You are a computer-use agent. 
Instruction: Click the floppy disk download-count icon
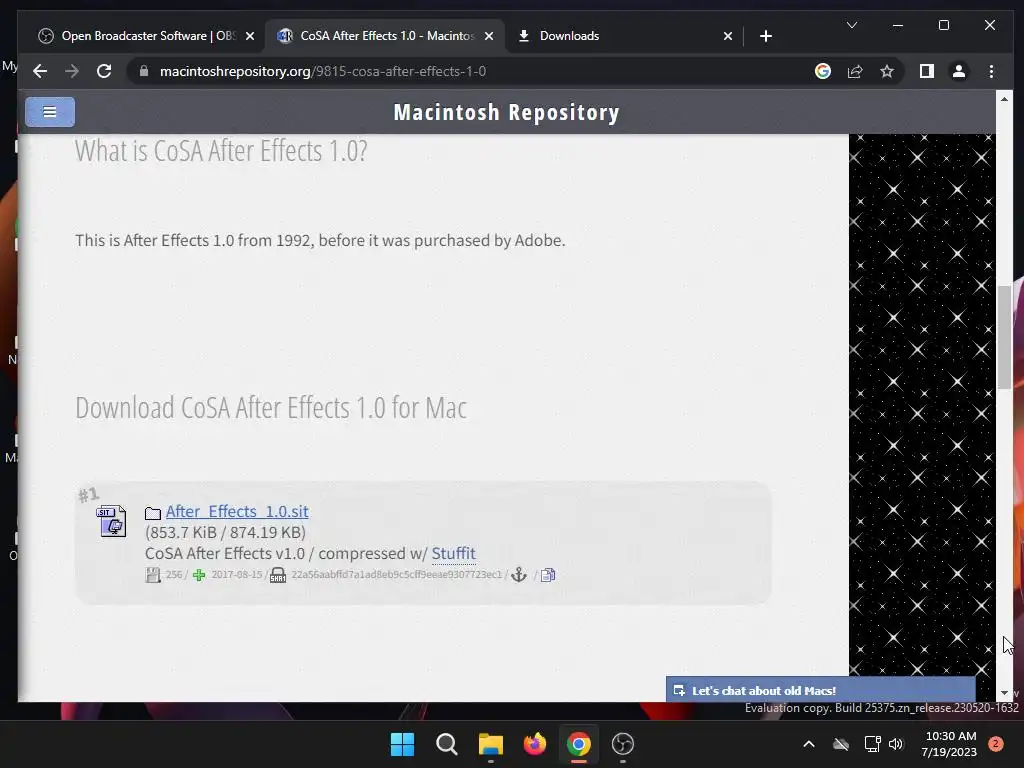(x=153, y=575)
